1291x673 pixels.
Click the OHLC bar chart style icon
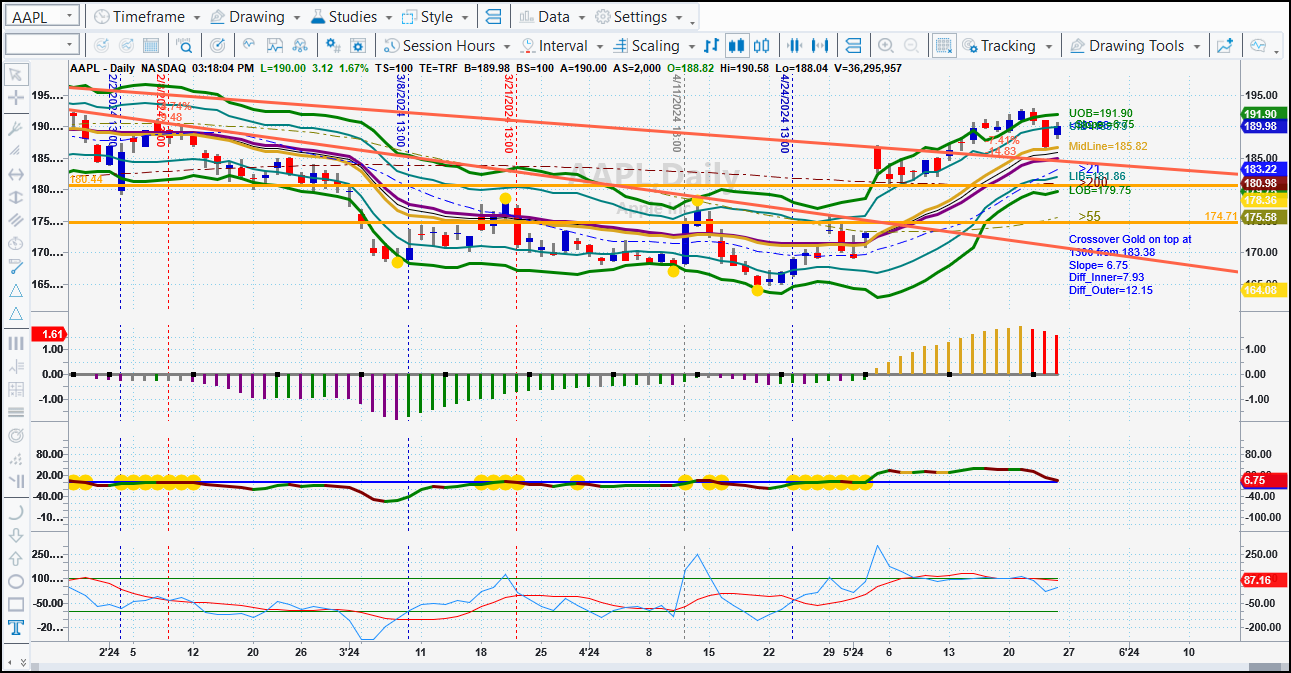click(711, 45)
